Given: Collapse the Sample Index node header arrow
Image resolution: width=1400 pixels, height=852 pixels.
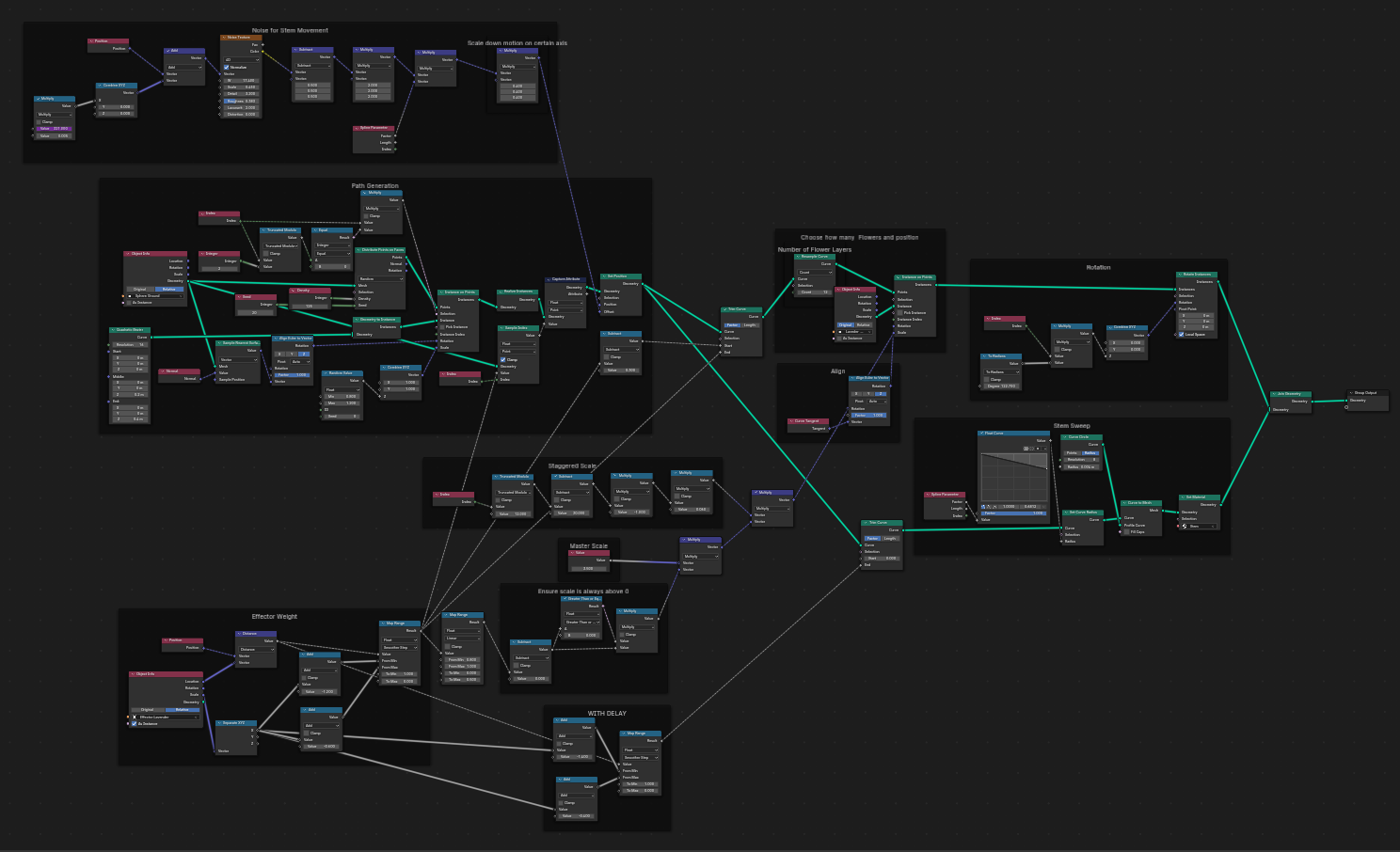Looking at the screenshot, I should coord(501,328).
